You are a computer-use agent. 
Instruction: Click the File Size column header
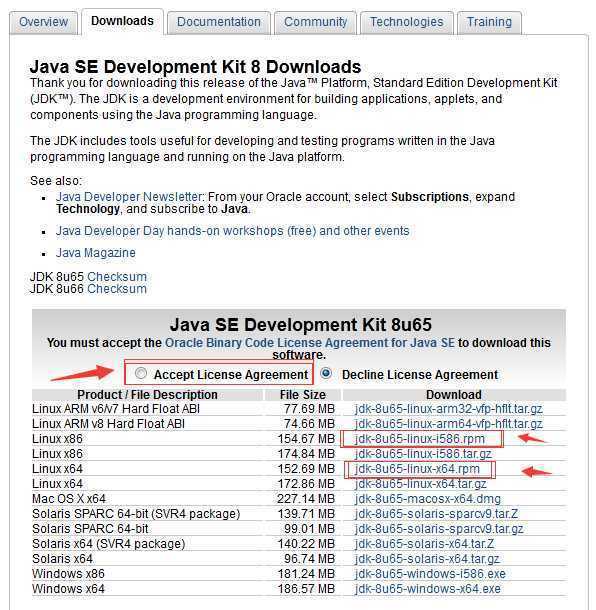click(x=303, y=394)
